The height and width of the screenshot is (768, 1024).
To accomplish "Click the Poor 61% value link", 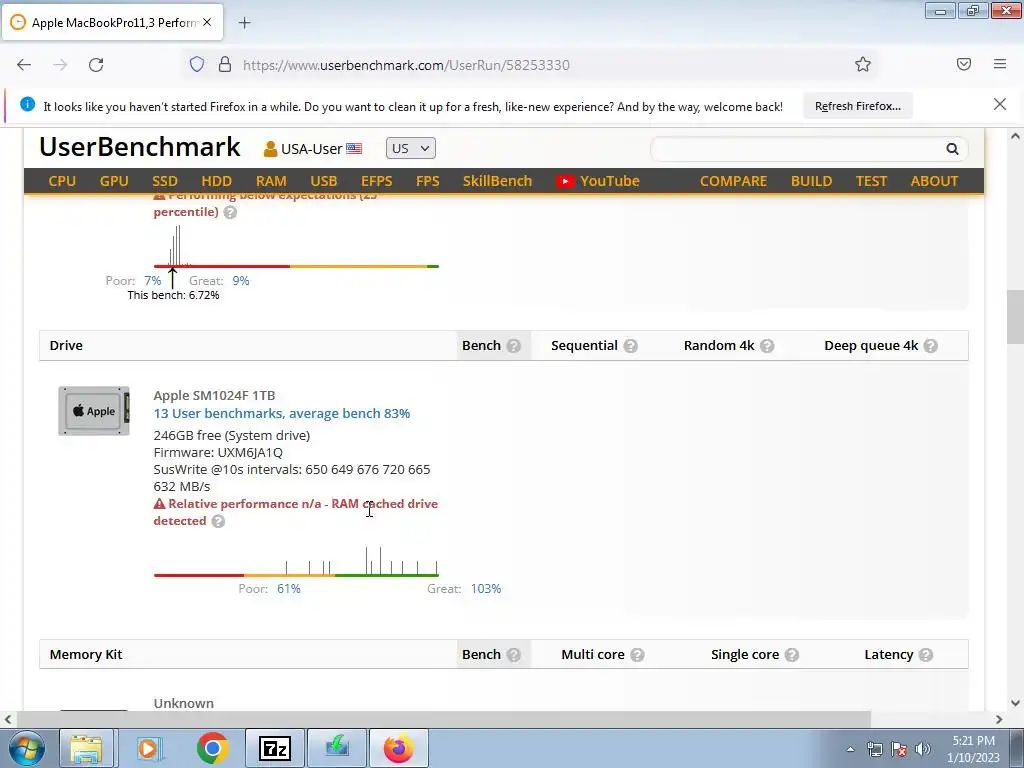I will tap(289, 589).
